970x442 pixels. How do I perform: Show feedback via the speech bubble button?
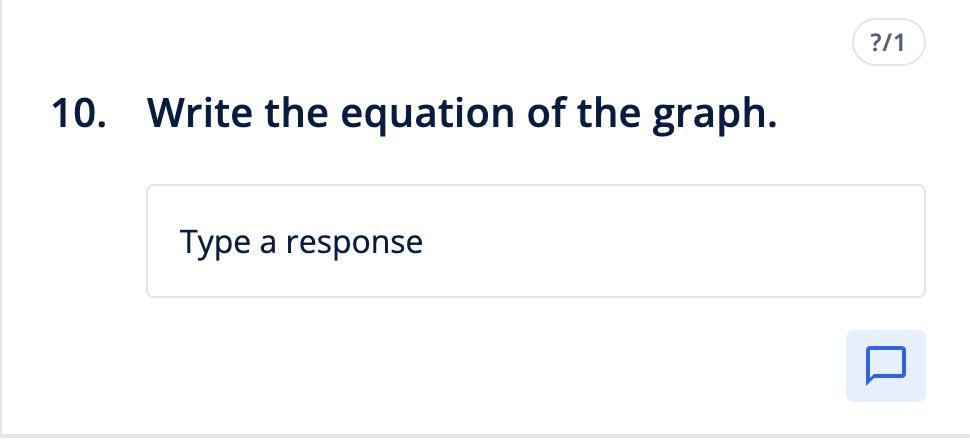[x=885, y=366]
